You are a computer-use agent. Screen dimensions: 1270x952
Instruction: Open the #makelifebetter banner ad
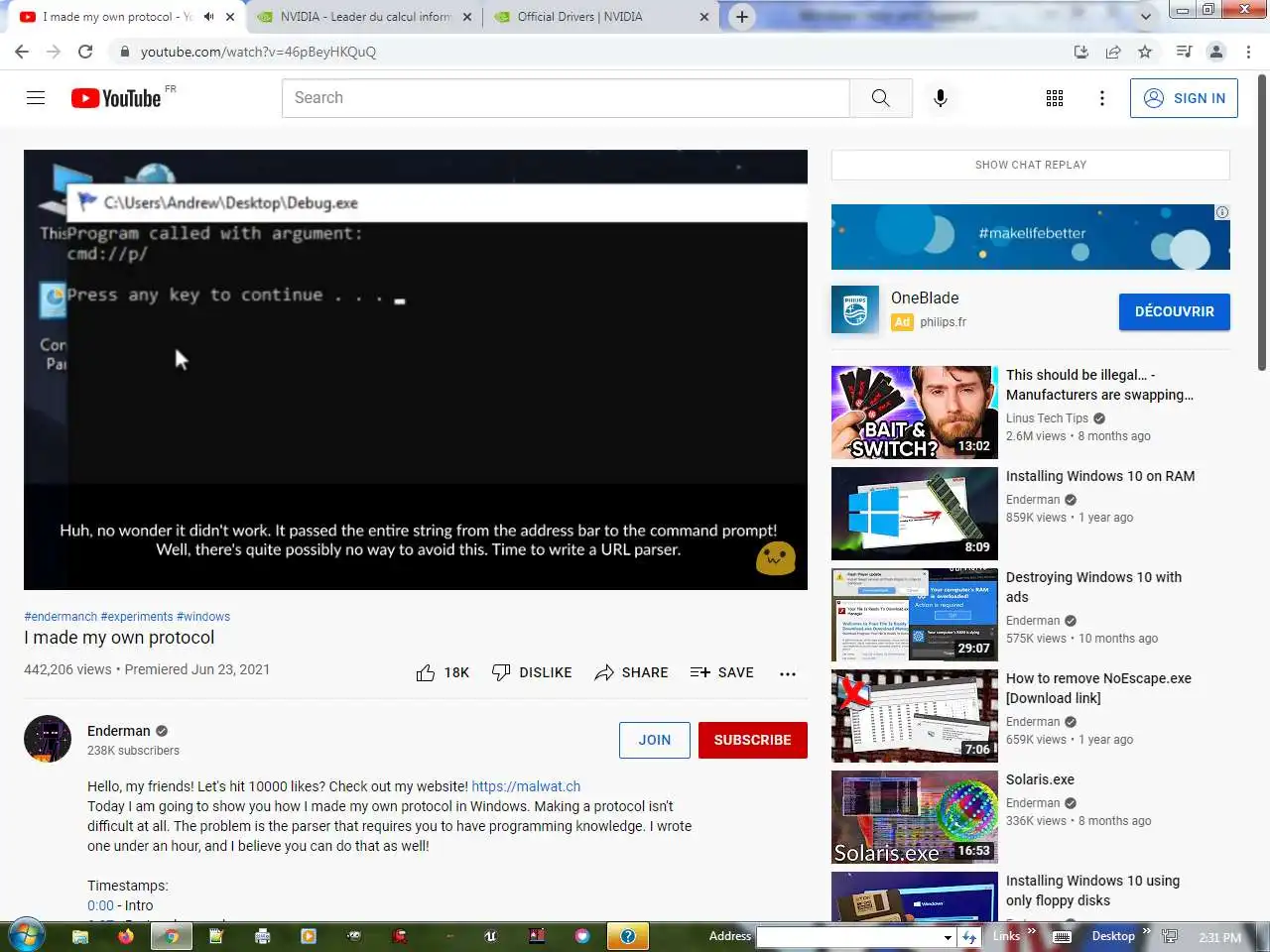point(1031,237)
